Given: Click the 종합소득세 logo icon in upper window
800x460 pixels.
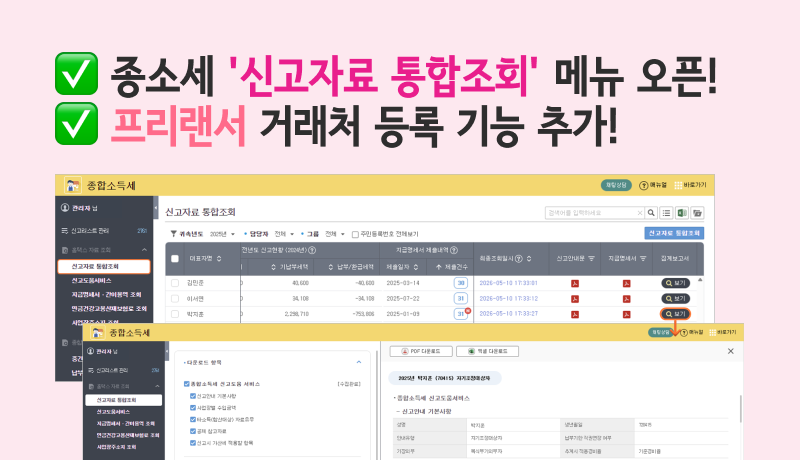Looking at the screenshot, I should coord(72,185).
